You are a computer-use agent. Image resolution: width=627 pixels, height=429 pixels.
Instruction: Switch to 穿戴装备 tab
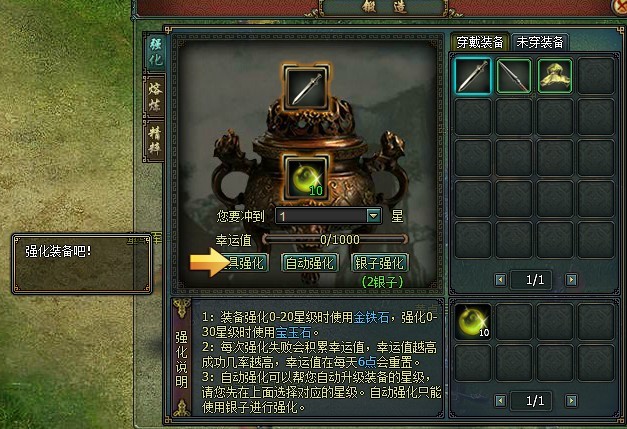[480, 42]
